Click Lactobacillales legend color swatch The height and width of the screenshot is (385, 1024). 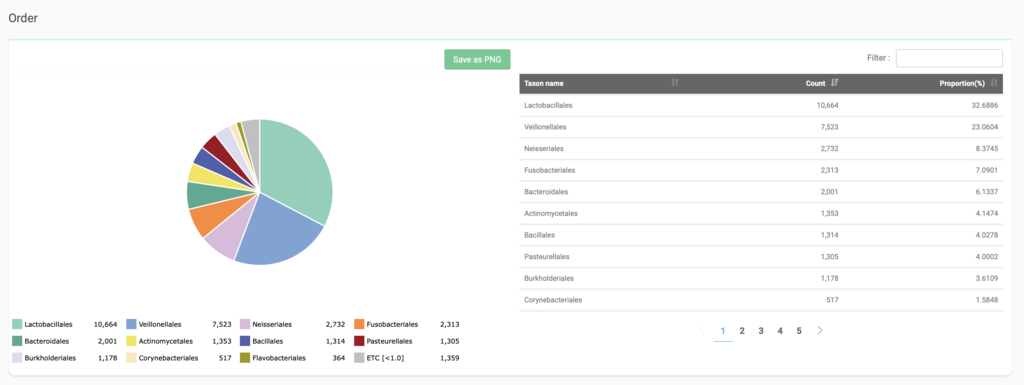click(x=17, y=324)
